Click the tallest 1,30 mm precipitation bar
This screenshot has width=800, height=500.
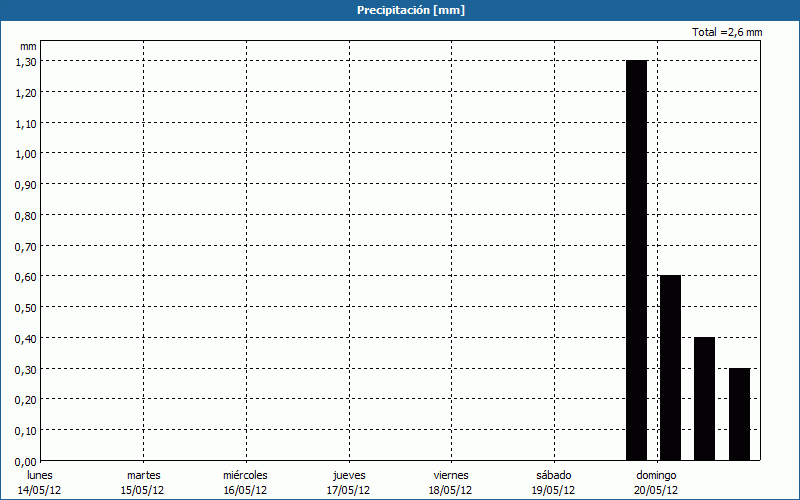click(x=636, y=260)
